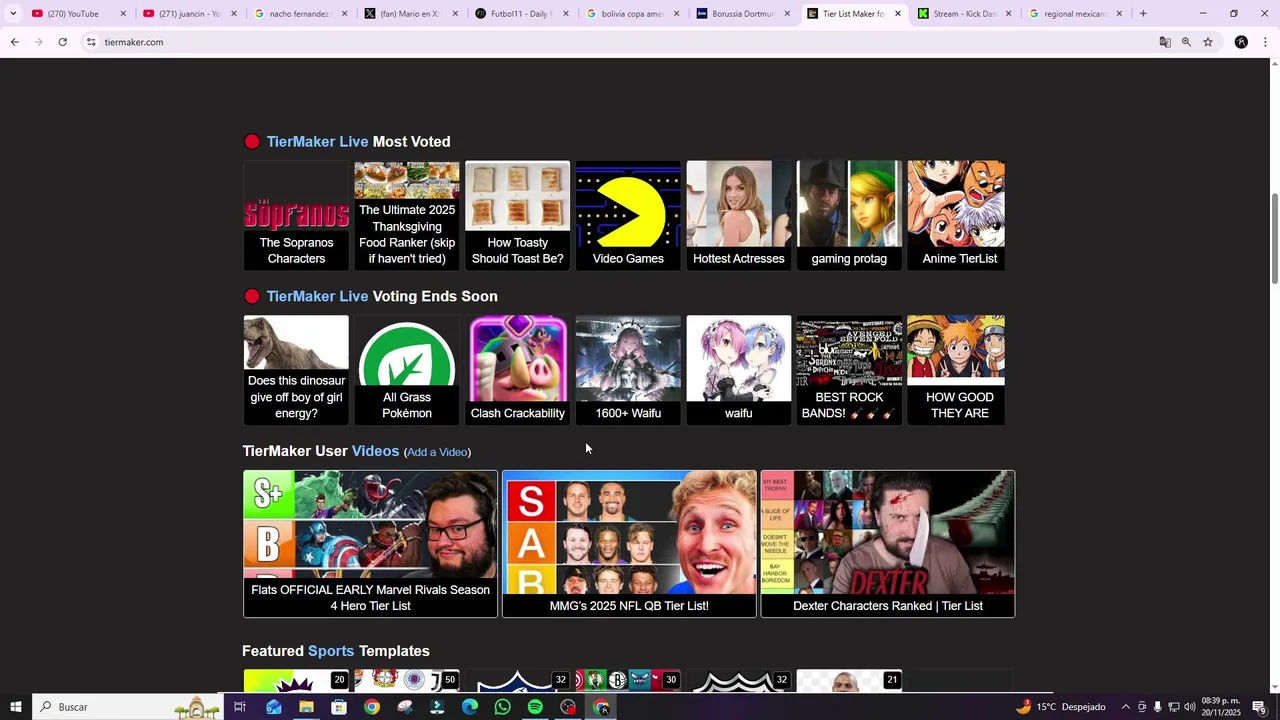Open the weather widget showing 15°C Despejado
1280x720 pixels.
(1060, 707)
